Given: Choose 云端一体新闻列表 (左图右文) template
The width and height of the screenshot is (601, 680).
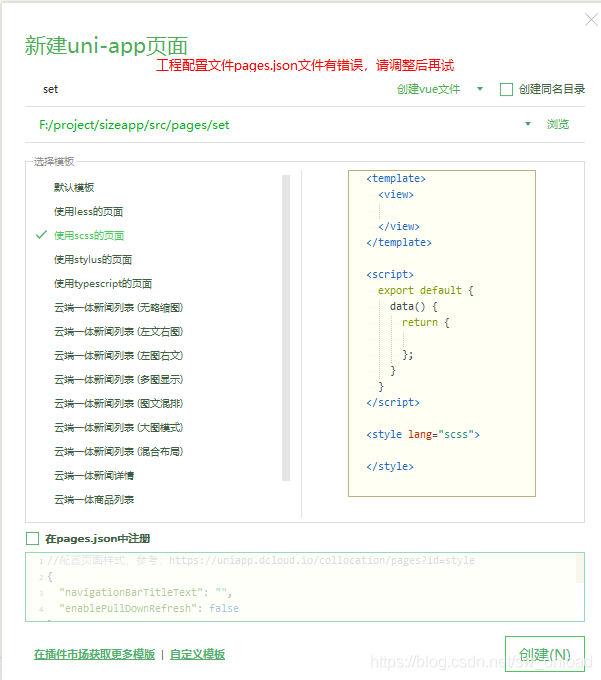Looking at the screenshot, I should (x=118, y=356).
